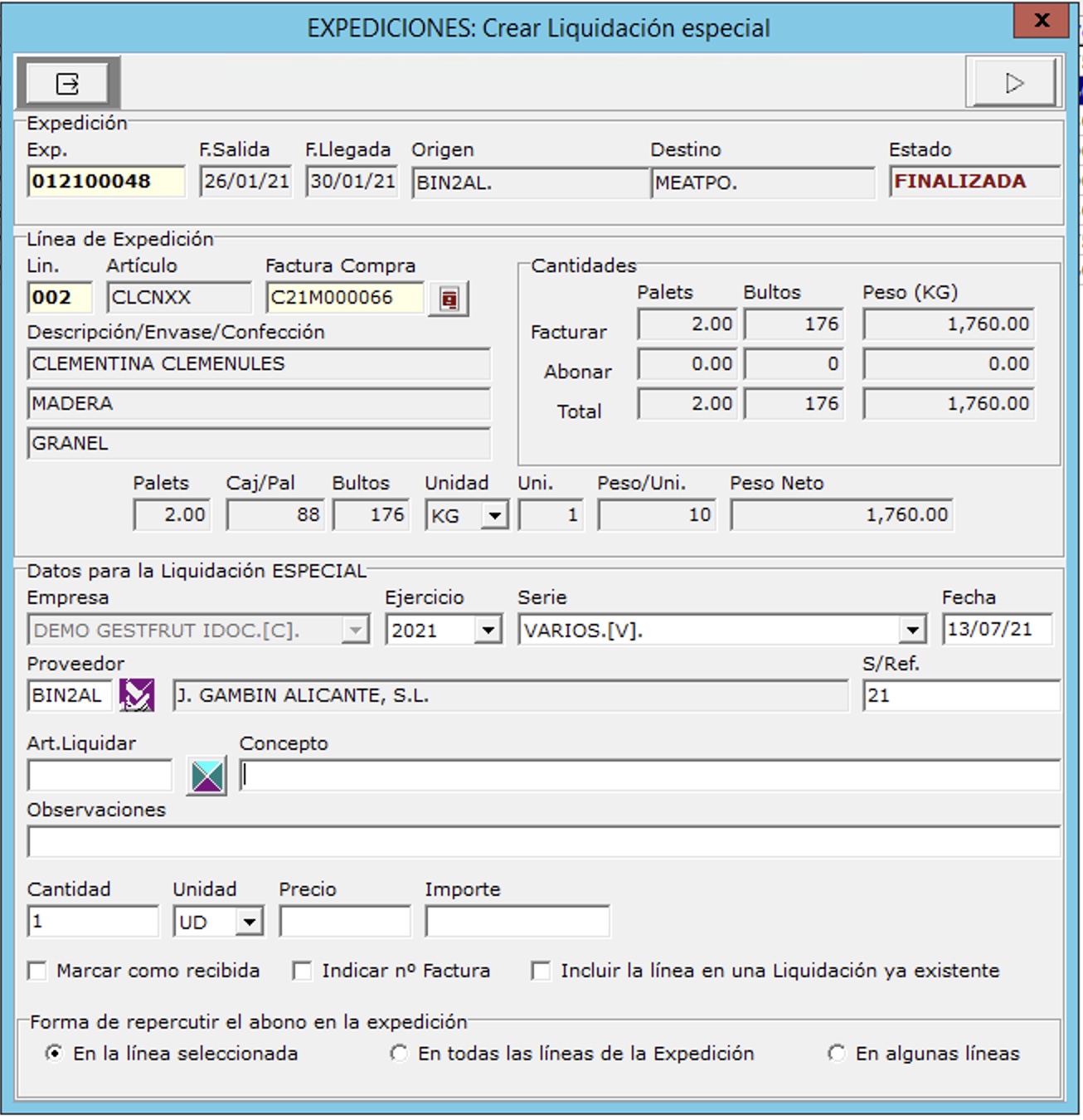This screenshot has height=1120, width=1083.
Task: Click the Proveedor lookup icon
Action: tap(137, 695)
